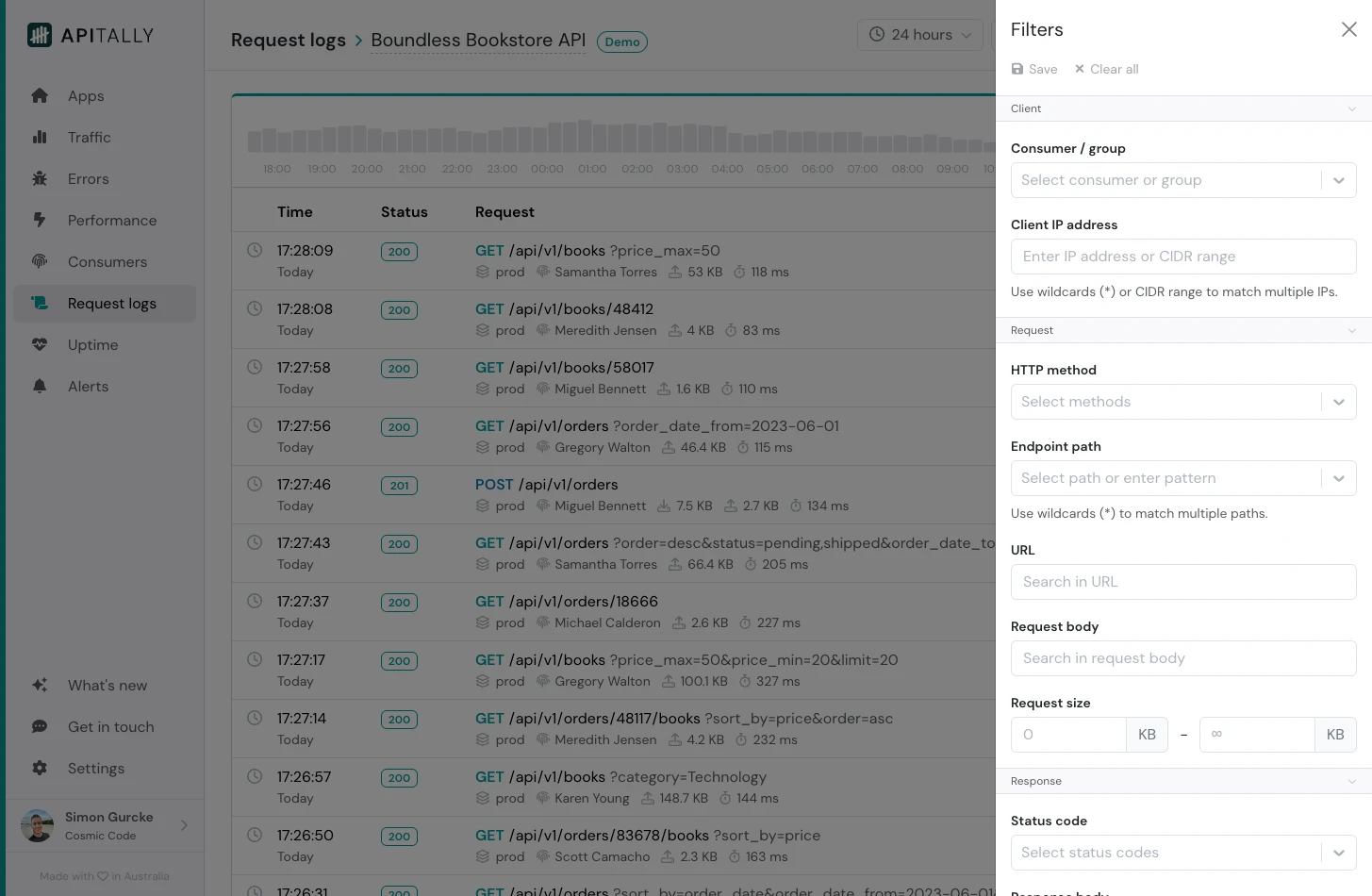Open the Traffic page from sidebar
Viewport: 1372px width, 896px height.
(89, 138)
